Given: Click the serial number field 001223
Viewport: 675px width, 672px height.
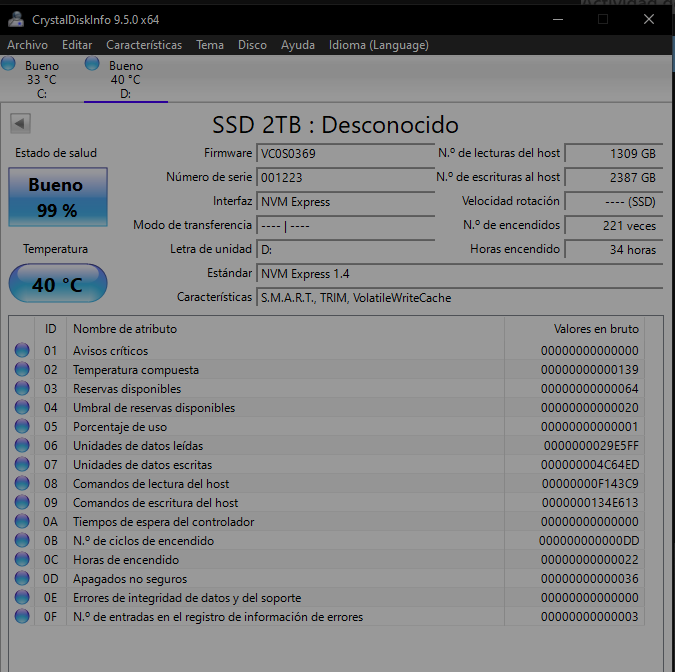Looking at the screenshot, I should (346, 177).
